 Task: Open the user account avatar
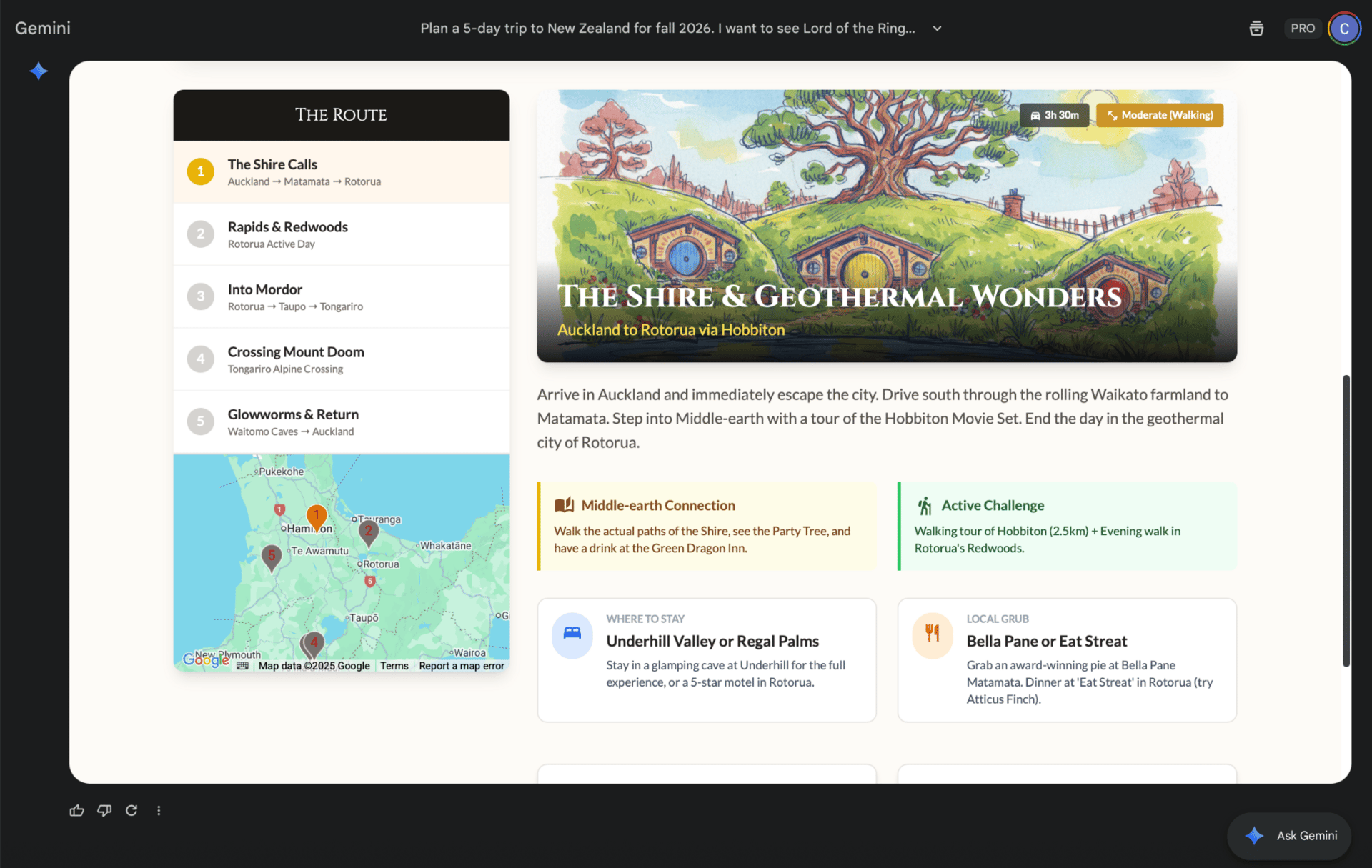1344,29
